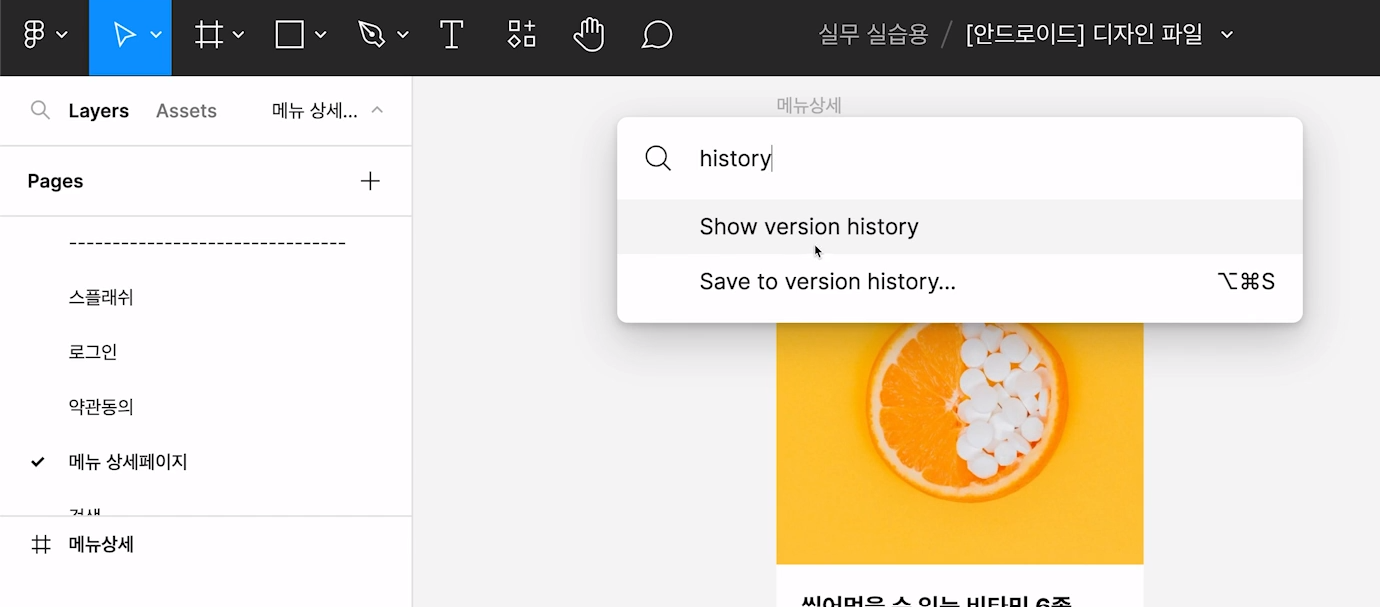Screen dimensions: 1380x607
Task: Click the layers panel search icon
Action: (x=40, y=110)
